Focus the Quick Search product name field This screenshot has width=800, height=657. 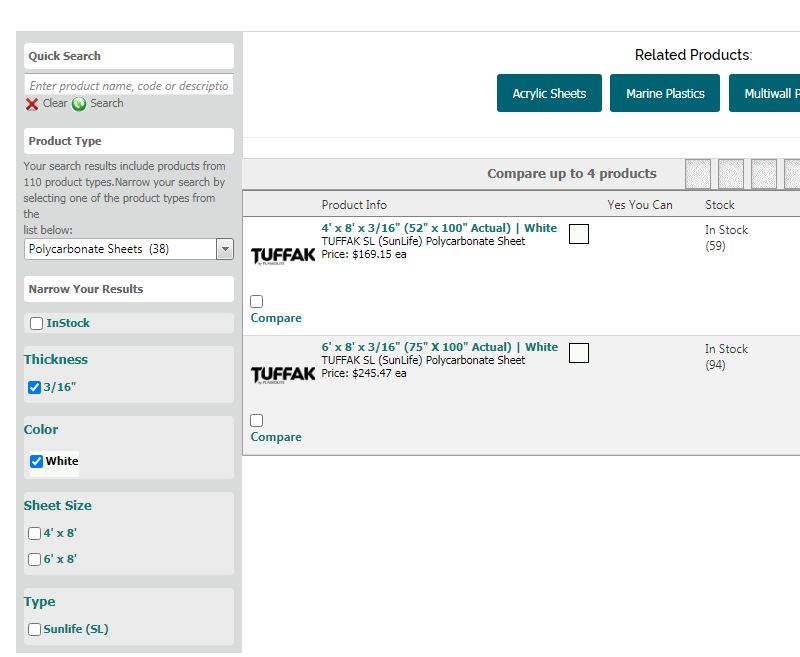pyautogui.click(x=129, y=85)
